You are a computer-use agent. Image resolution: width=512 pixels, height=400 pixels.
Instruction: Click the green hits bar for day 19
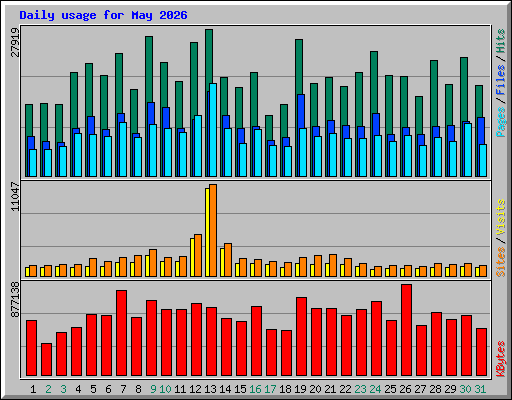(299, 67)
